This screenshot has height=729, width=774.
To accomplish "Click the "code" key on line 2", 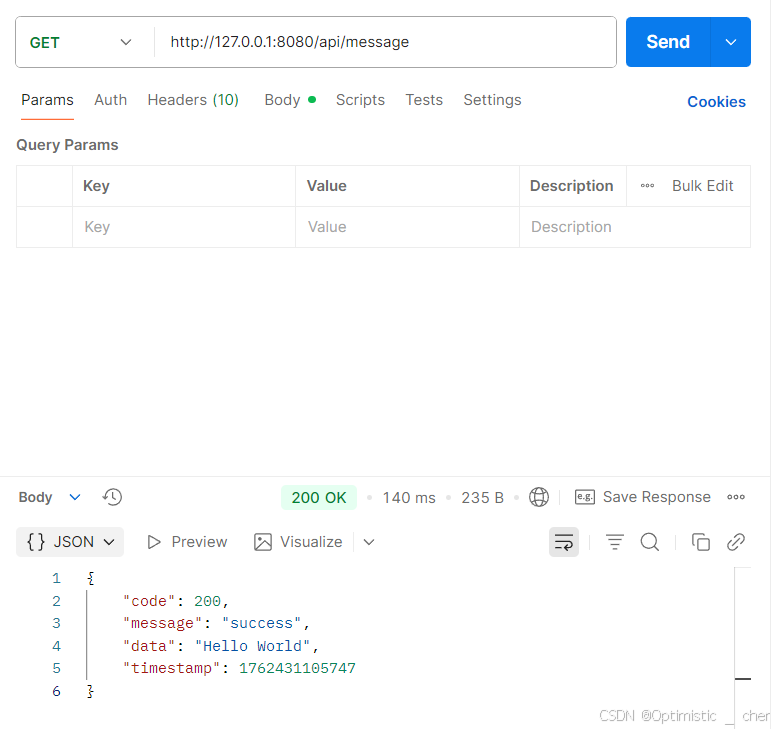I will point(149,601).
